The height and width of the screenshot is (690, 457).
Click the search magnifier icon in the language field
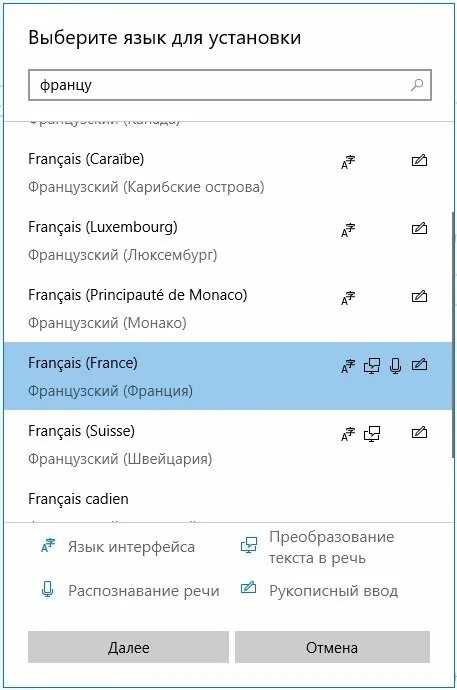417,84
